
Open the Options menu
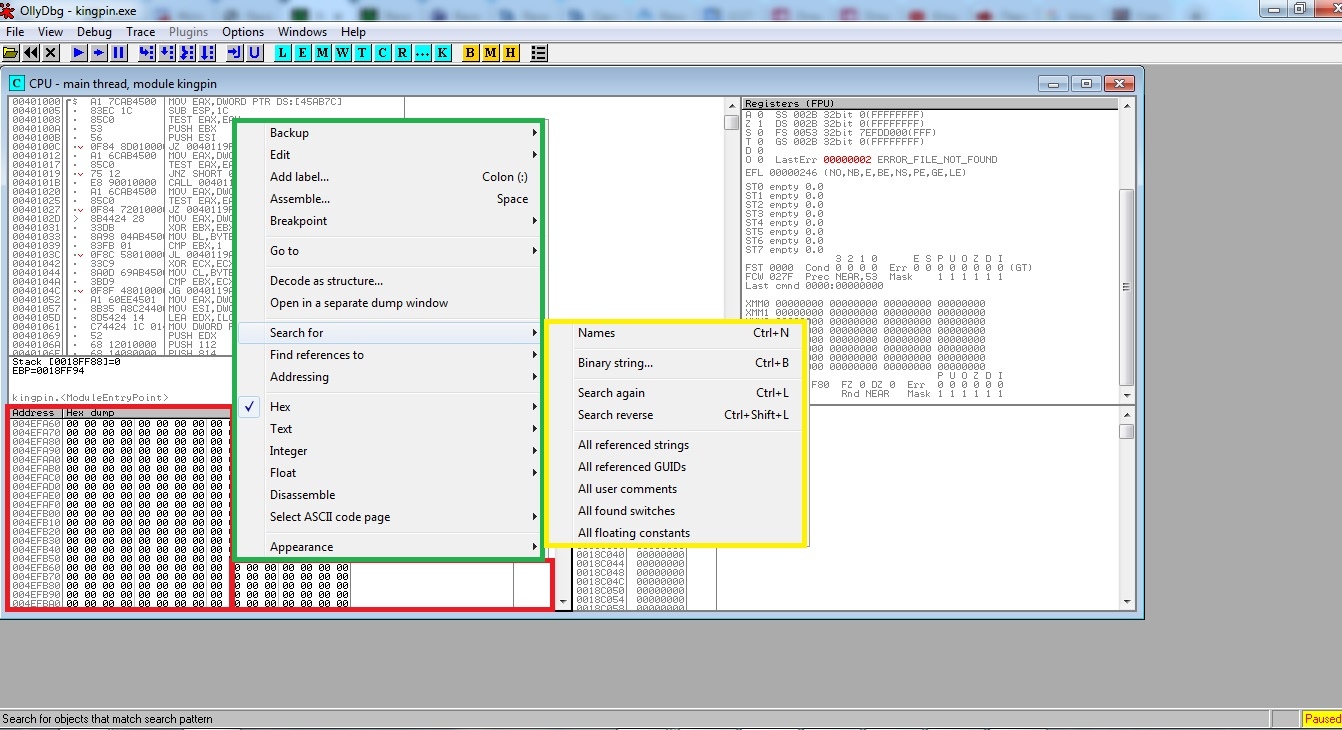pyautogui.click(x=243, y=32)
